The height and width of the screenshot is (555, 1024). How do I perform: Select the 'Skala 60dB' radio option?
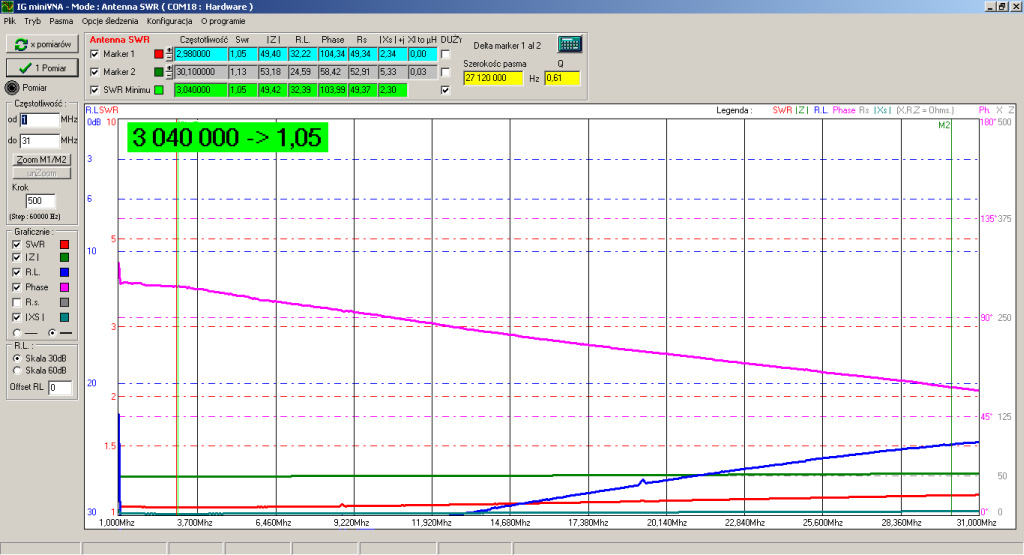point(15,370)
